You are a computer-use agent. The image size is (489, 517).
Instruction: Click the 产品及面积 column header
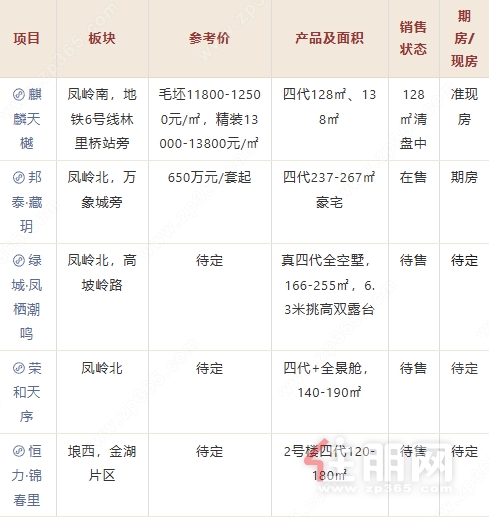coord(329,38)
